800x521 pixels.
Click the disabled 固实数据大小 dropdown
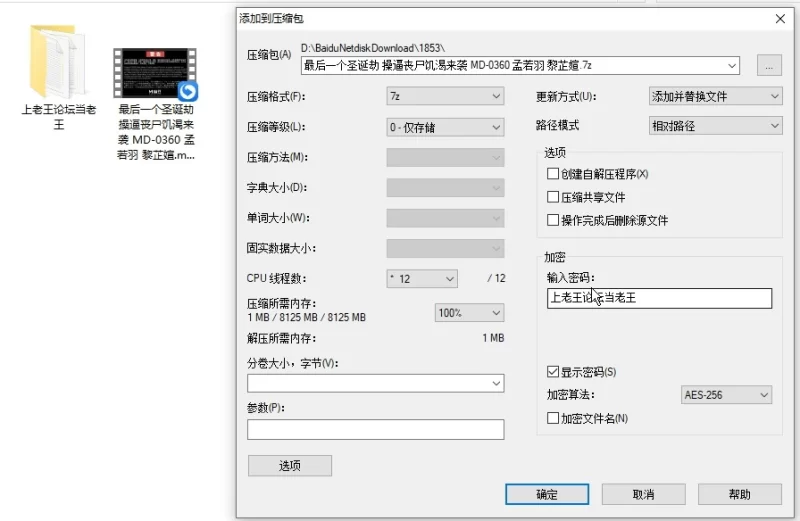coord(445,249)
